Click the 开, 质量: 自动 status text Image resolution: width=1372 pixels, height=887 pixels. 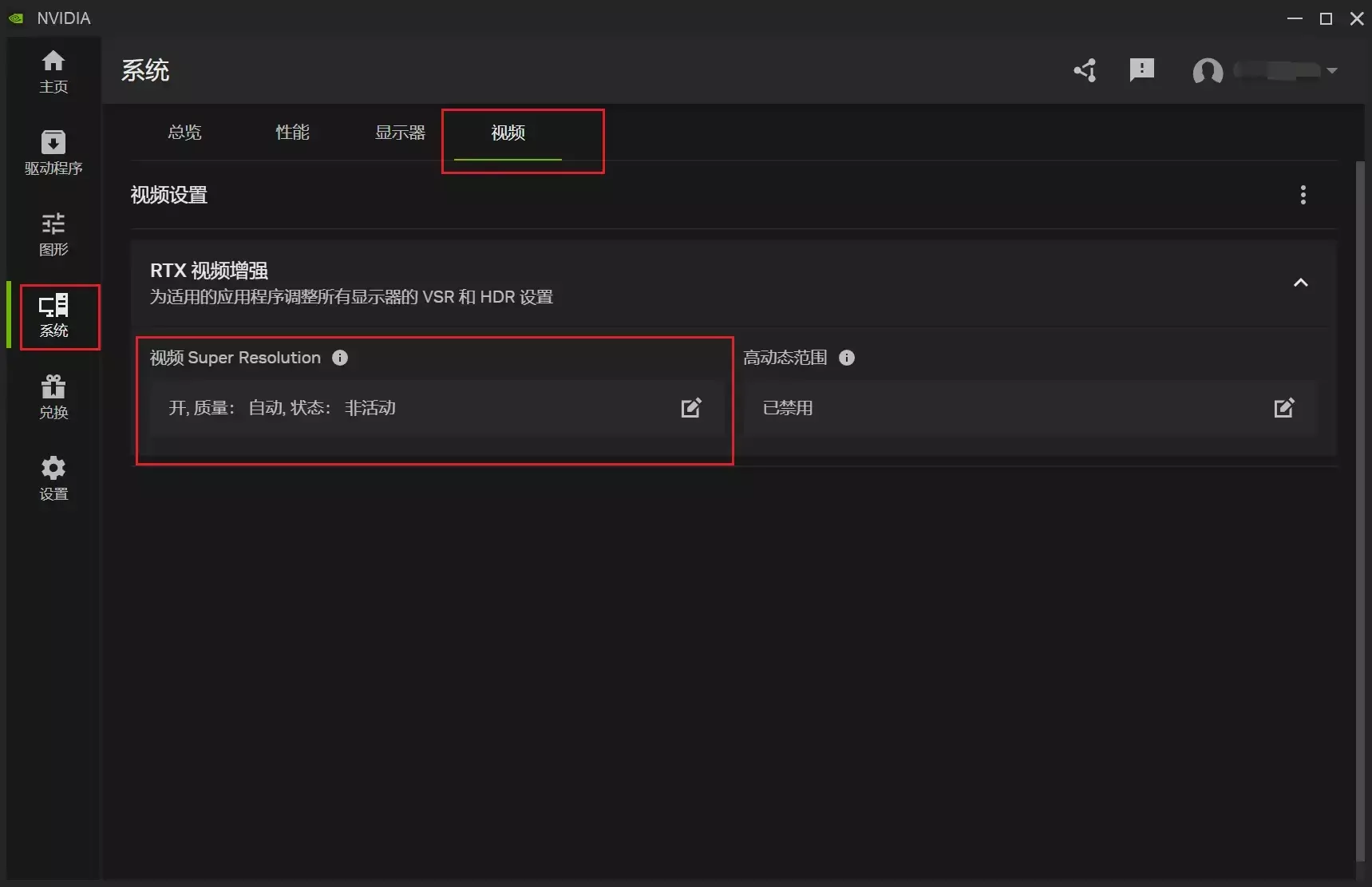pos(282,408)
